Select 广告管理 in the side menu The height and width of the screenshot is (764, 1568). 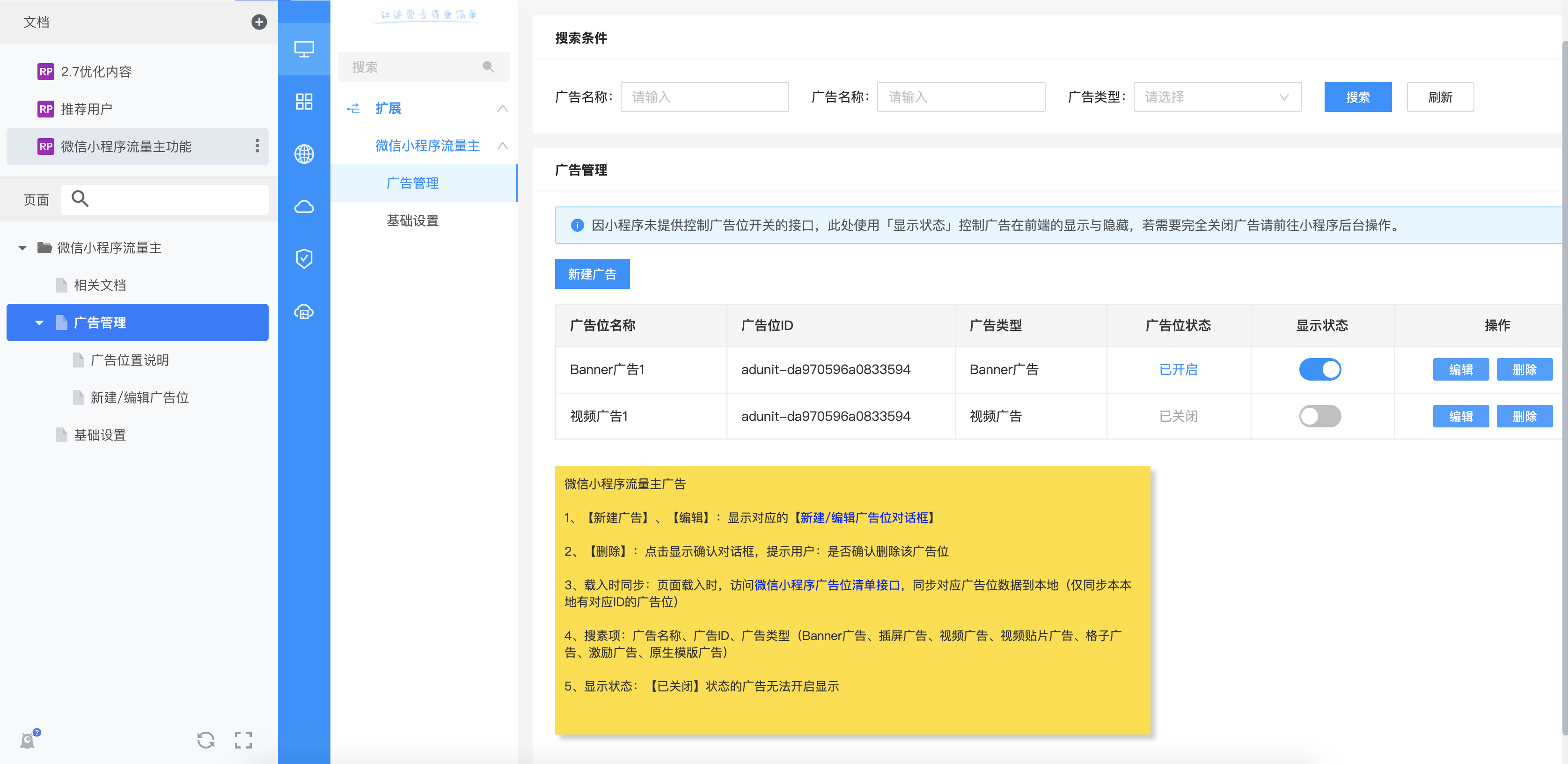(x=424, y=183)
